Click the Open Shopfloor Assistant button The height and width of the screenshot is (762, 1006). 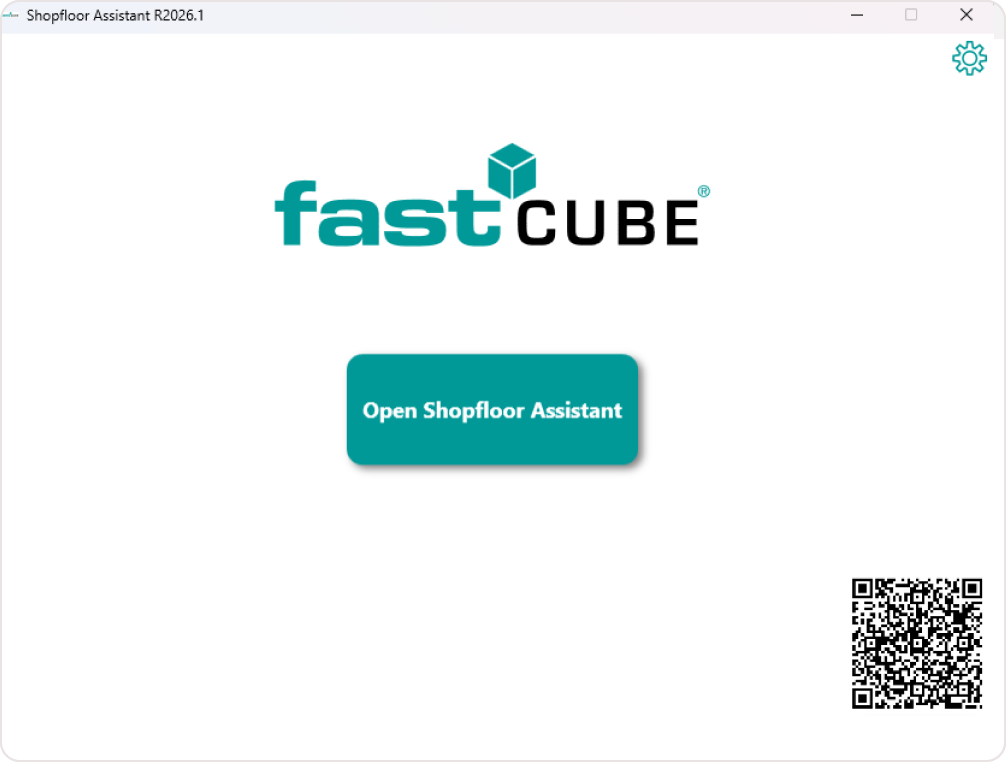coord(492,410)
